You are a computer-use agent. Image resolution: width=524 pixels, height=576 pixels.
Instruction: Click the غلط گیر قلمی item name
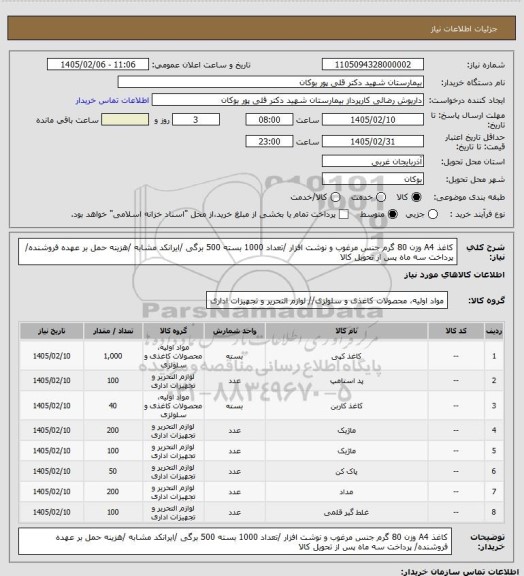pos(346,512)
